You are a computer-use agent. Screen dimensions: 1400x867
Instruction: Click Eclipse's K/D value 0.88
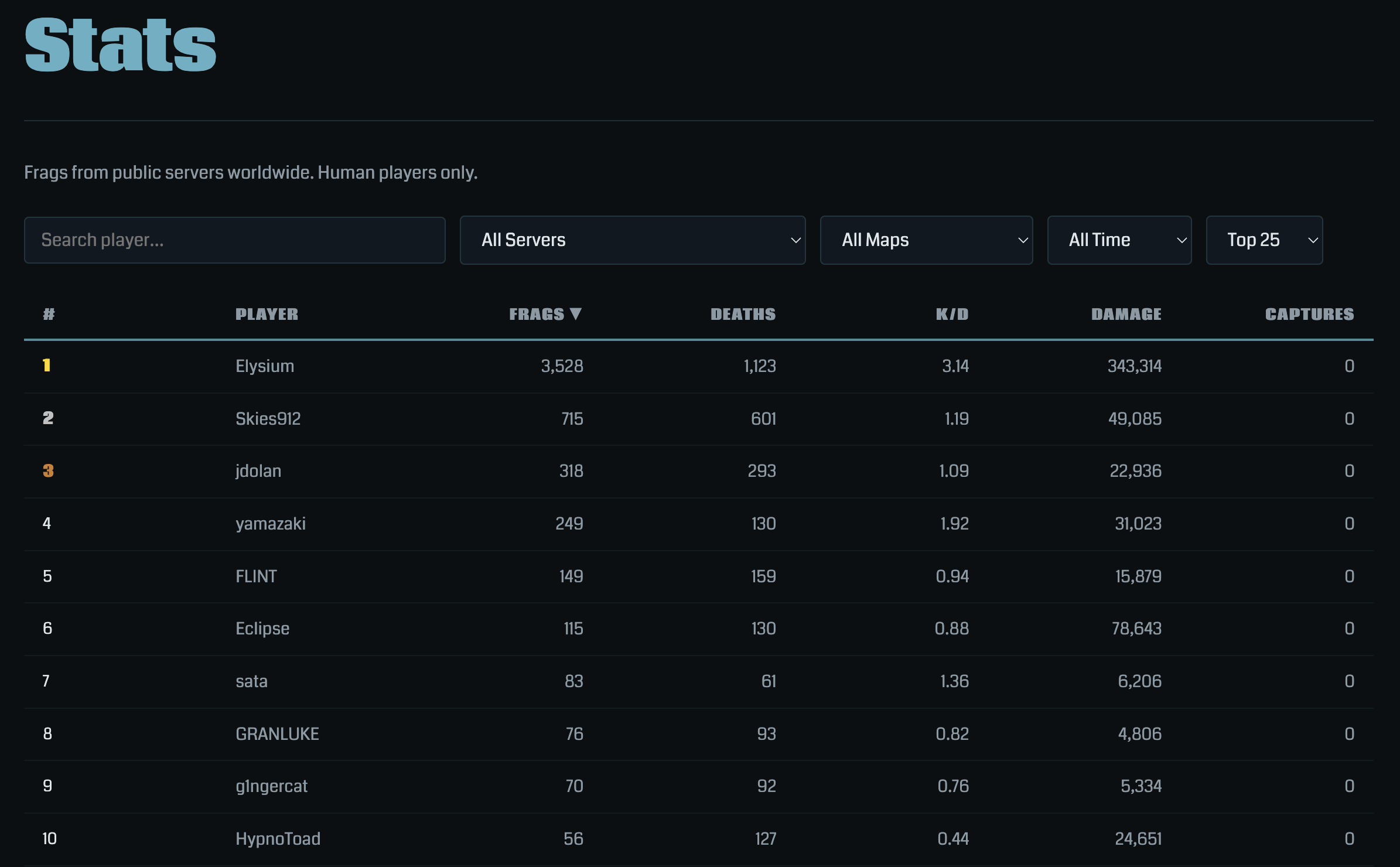(952, 629)
